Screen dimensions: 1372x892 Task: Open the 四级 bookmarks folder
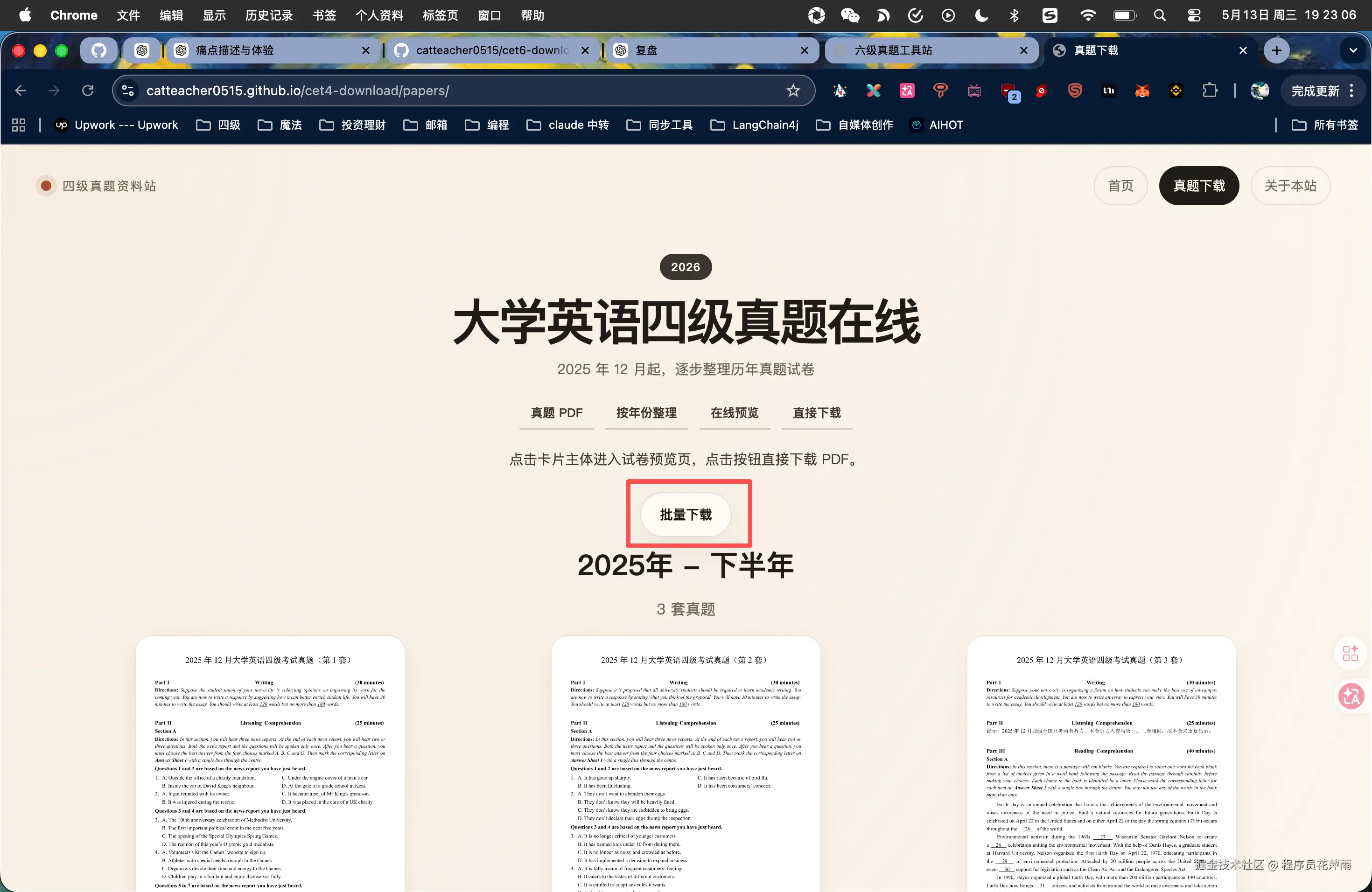[218, 125]
